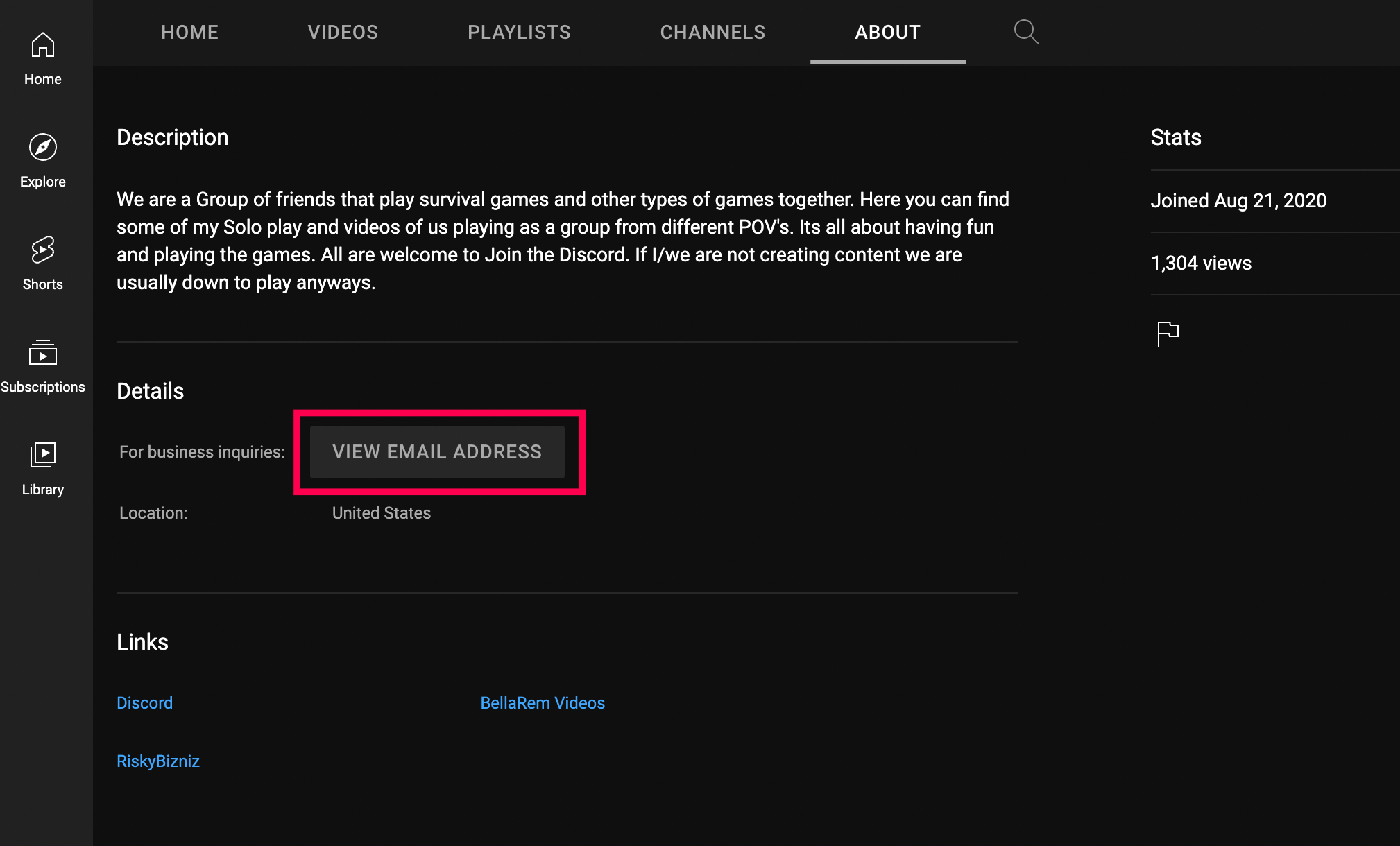Click the 1,304 views stat
The image size is (1400, 846).
1201,263
